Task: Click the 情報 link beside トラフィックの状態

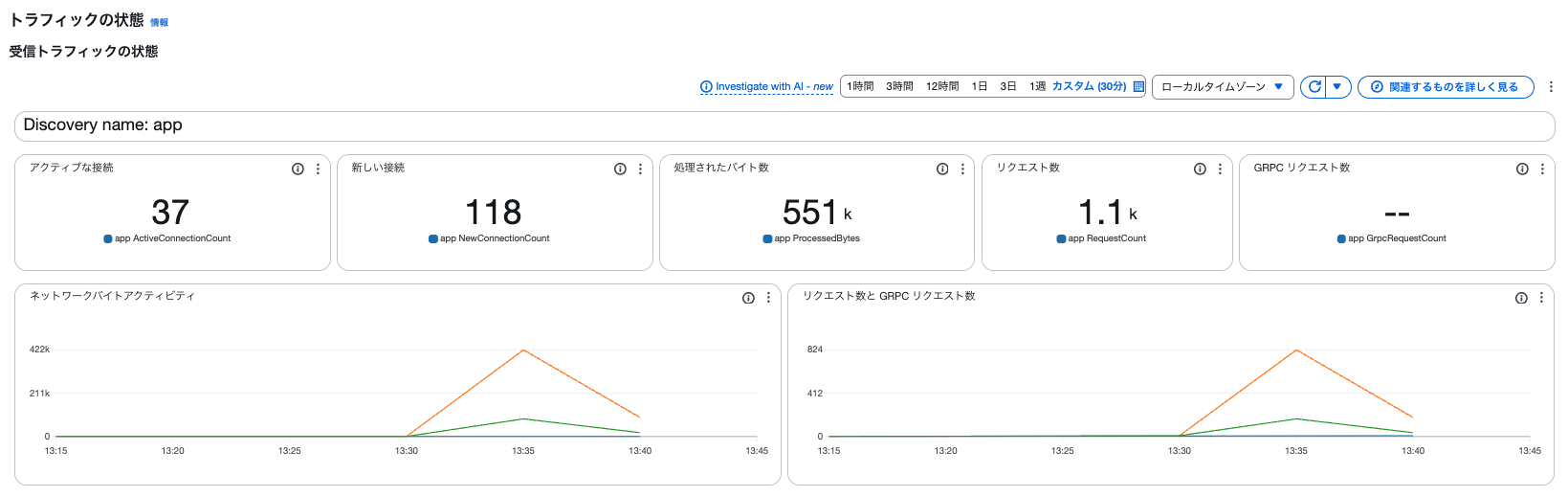Action: pos(159,22)
